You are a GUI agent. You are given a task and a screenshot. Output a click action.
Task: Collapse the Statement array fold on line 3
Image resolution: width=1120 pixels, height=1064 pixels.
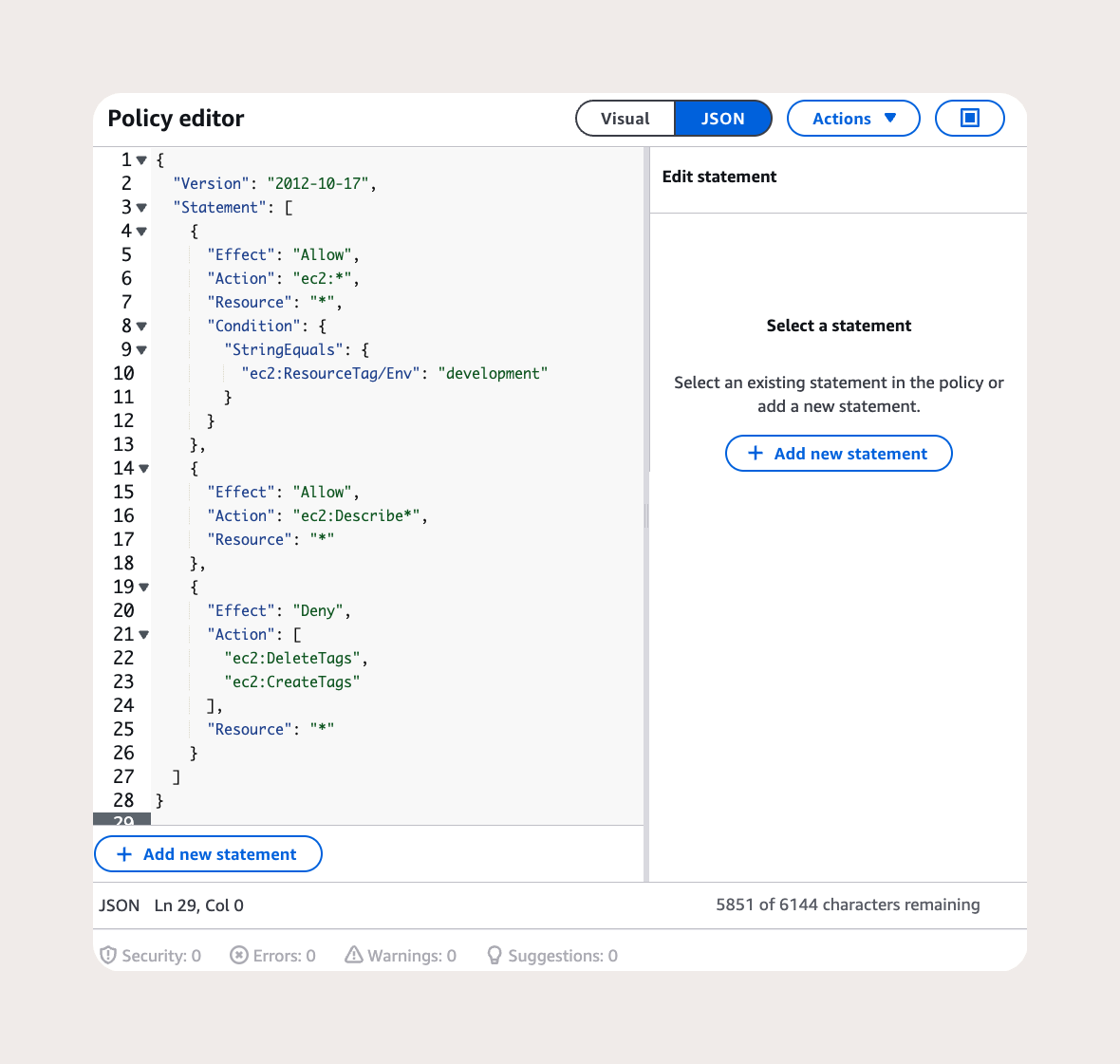(141, 208)
